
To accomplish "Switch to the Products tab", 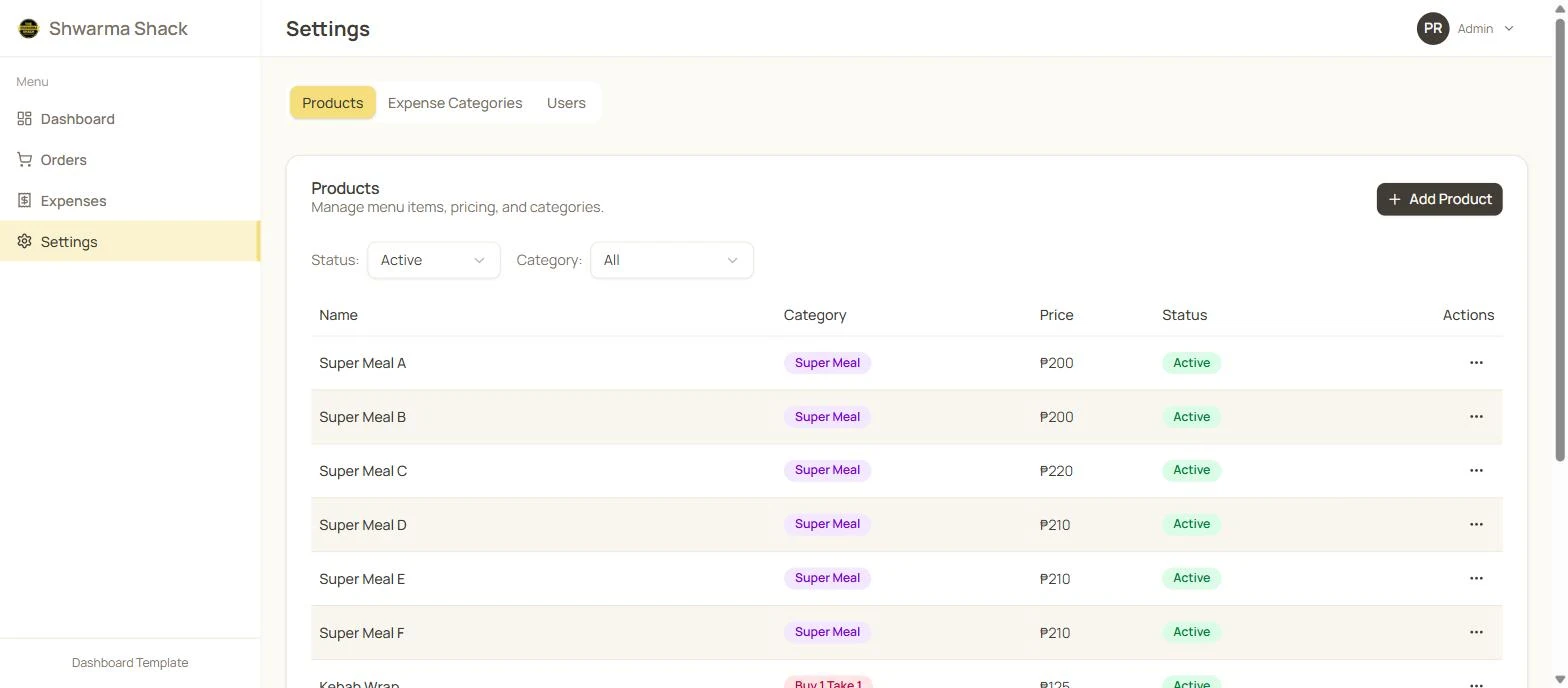I will [x=333, y=103].
